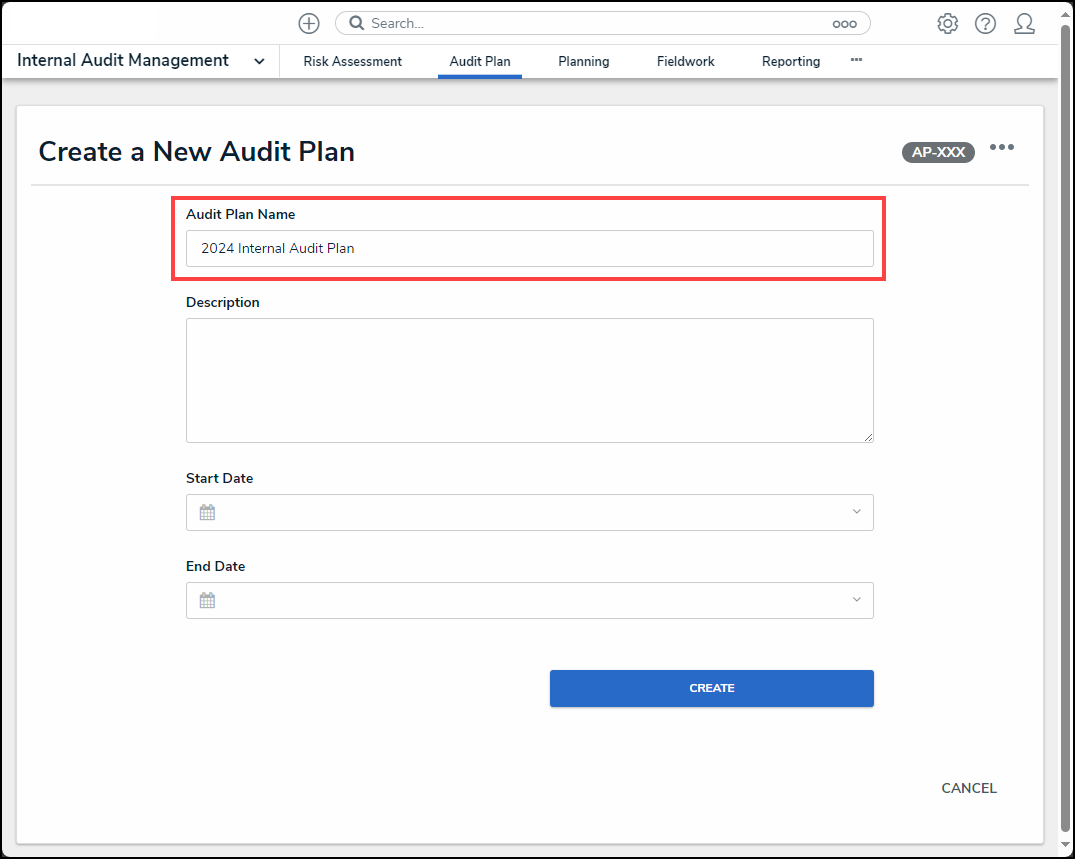The height and width of the screenshot is (859, 1075).
Task: Open the Fieldwork tab
Action: tap(685, 61)
